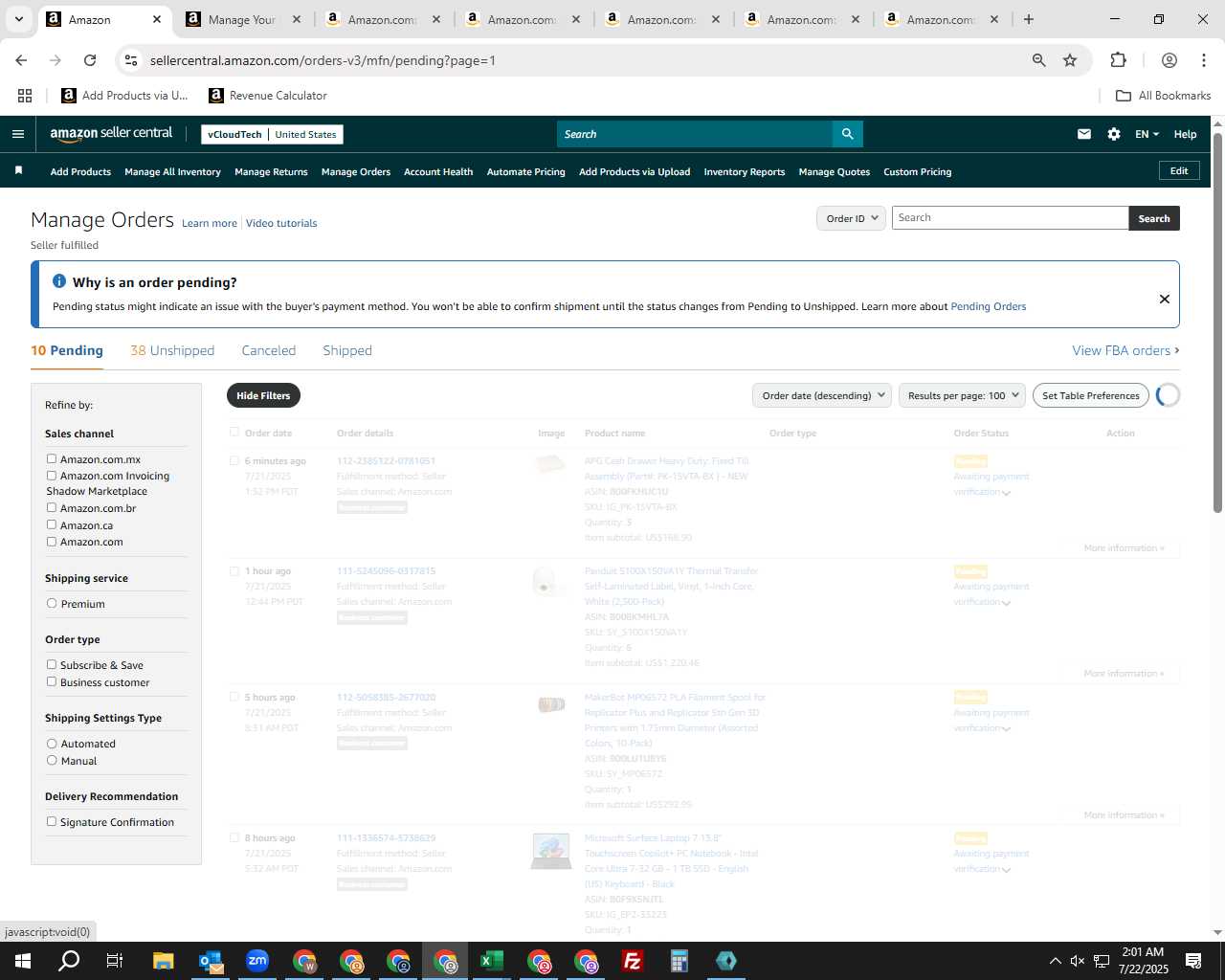Click the bookmark flag icon in nav bar

click(18, 170)
